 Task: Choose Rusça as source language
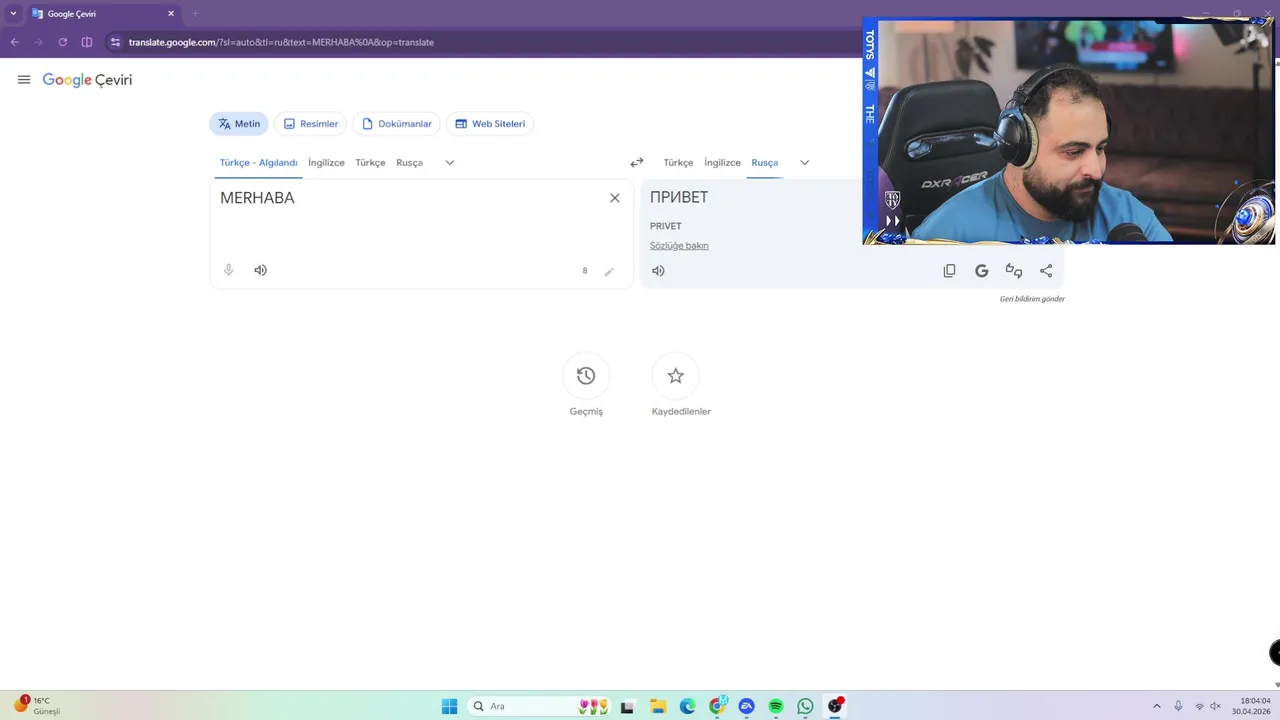(409, 163)
